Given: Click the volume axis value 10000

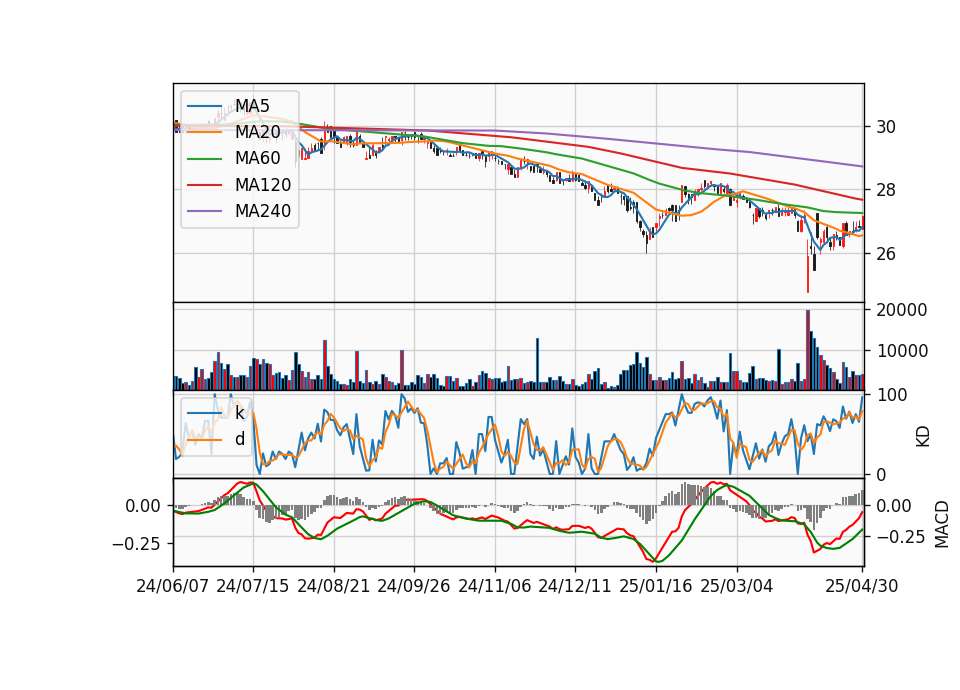Looking at the screenshot, I should [x=902, y=351].
